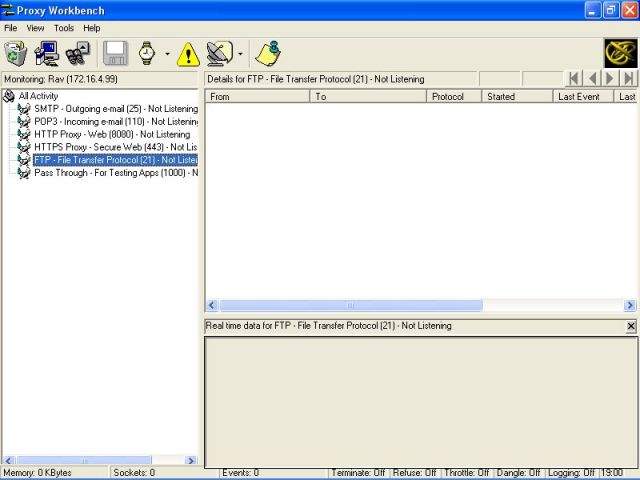
Task: Select SMTP Outgoing e-mail (25) tree item
Action: tap(116, 109)
